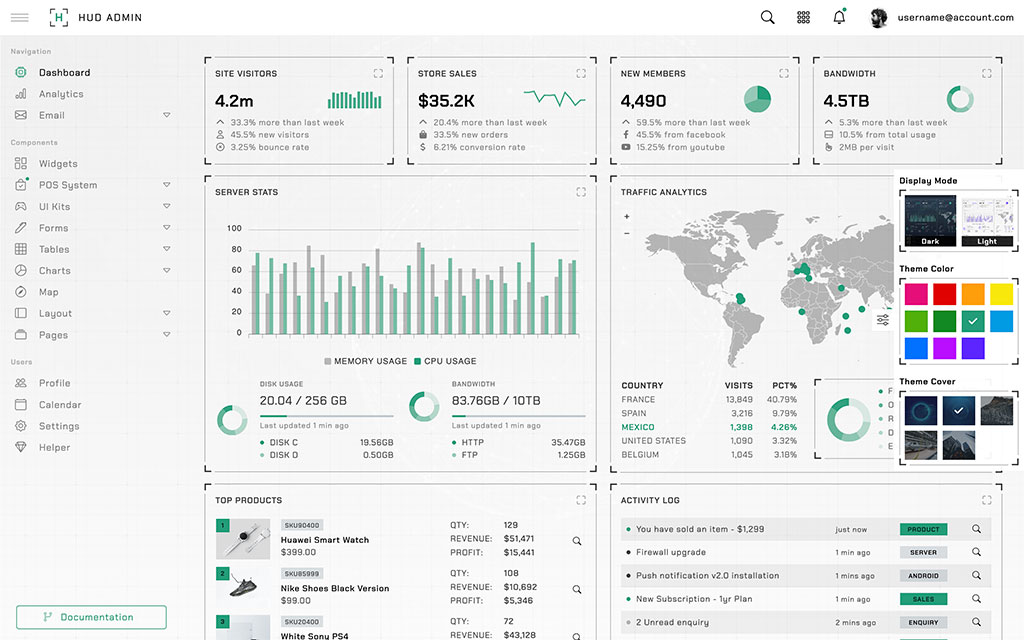This screenshot has width=1024, height=640.
Task: Click the theme settings sliders icon
Action: coord(883,320)
